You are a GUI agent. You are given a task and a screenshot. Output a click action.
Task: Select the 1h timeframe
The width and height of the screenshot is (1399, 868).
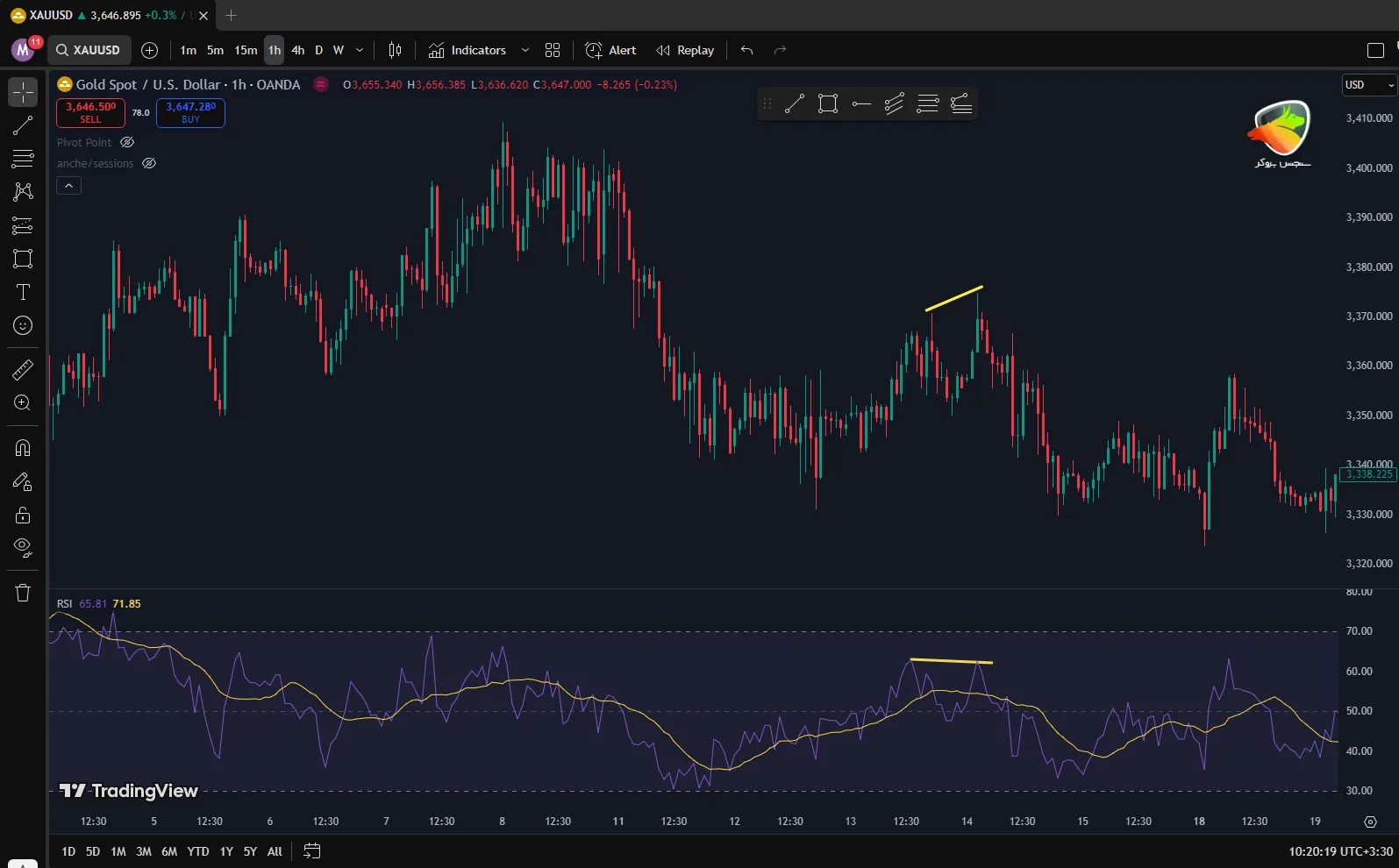pyautogui.click(x=275, y=50)
